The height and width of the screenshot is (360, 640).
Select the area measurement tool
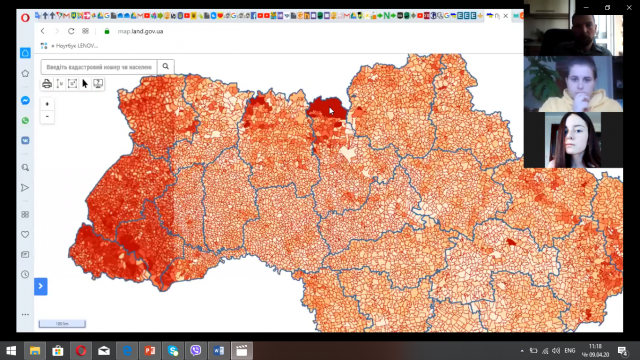(72, 84)
